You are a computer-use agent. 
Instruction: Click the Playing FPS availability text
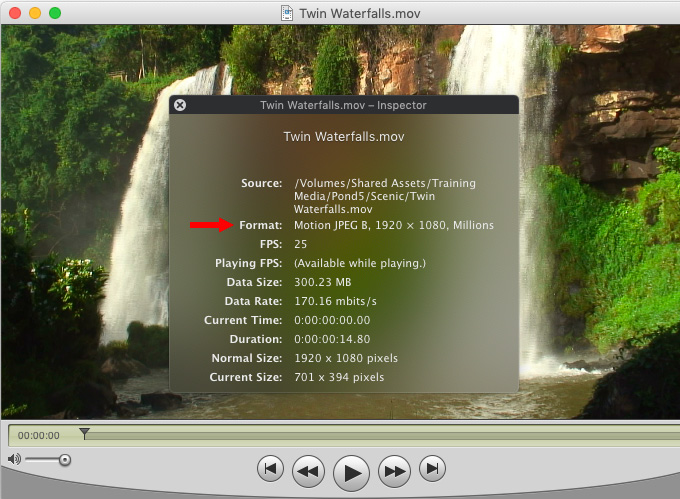360,263
